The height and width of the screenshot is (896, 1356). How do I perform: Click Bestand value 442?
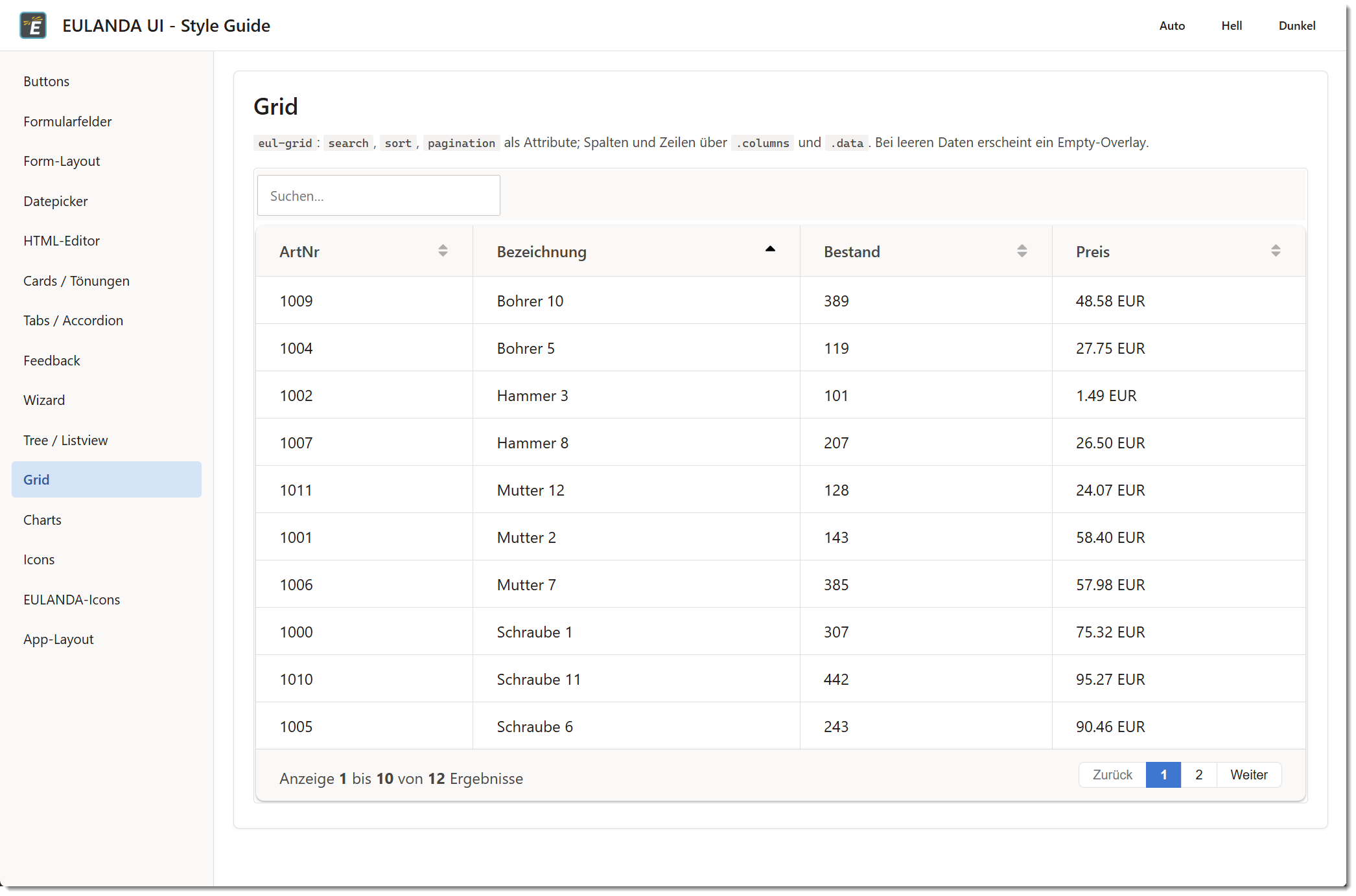click(x=926, y=679)
